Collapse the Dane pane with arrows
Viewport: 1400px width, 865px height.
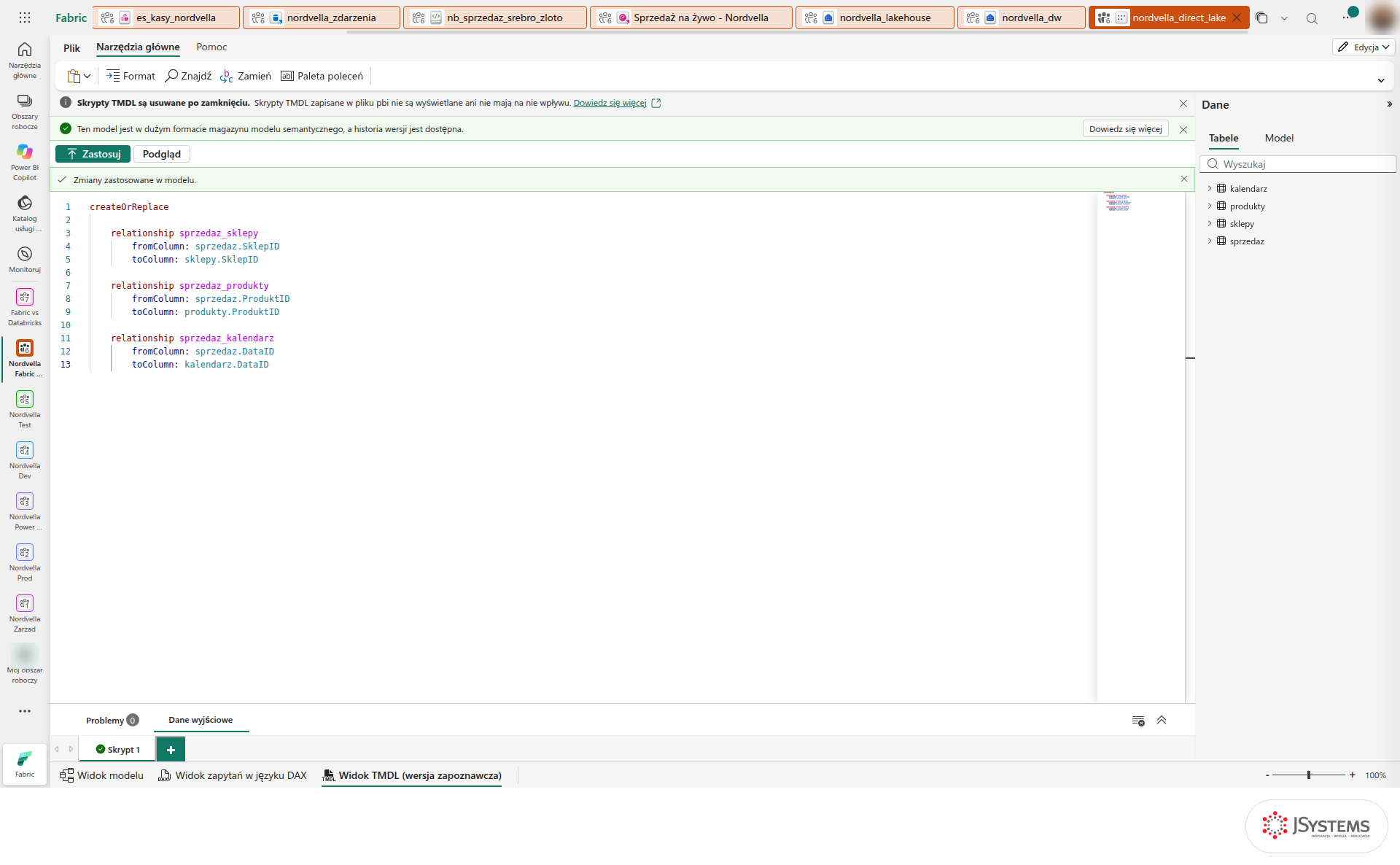(1389, 104)
